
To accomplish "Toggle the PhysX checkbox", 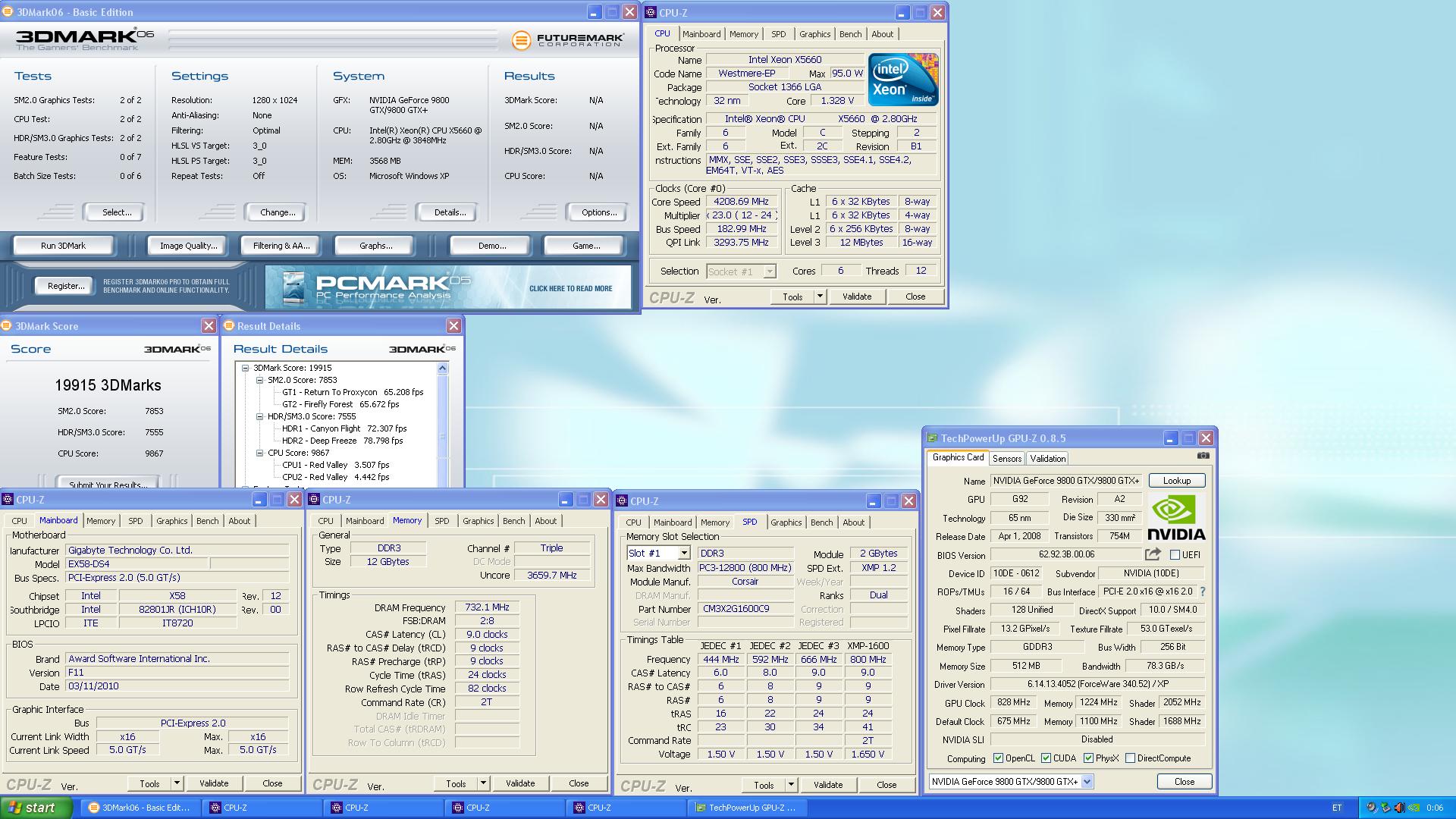I will (x=1088, y=758).
